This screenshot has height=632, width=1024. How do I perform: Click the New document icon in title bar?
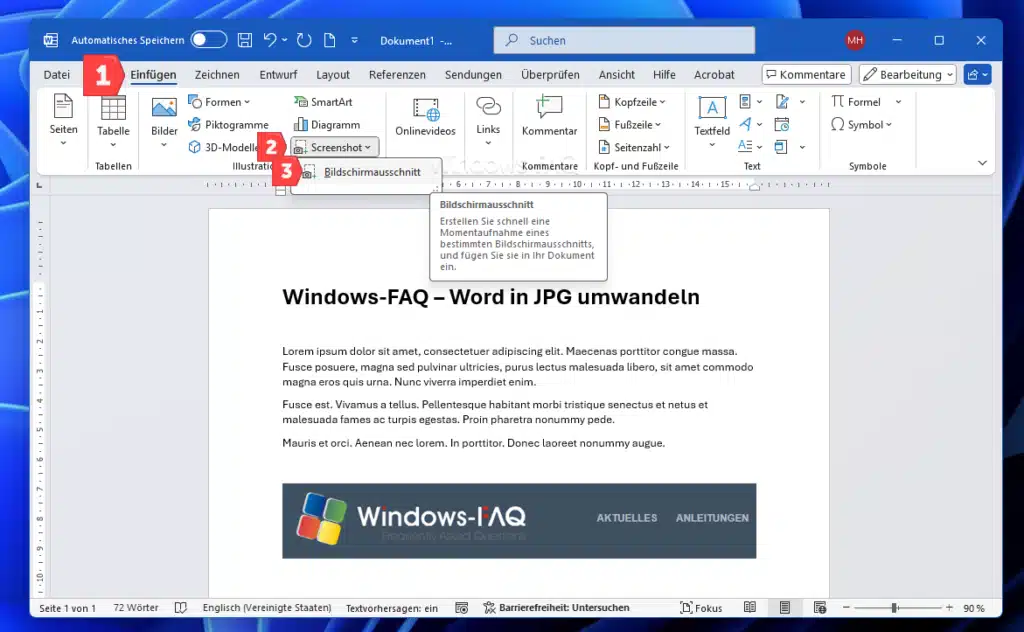click(x=330, y=40)
